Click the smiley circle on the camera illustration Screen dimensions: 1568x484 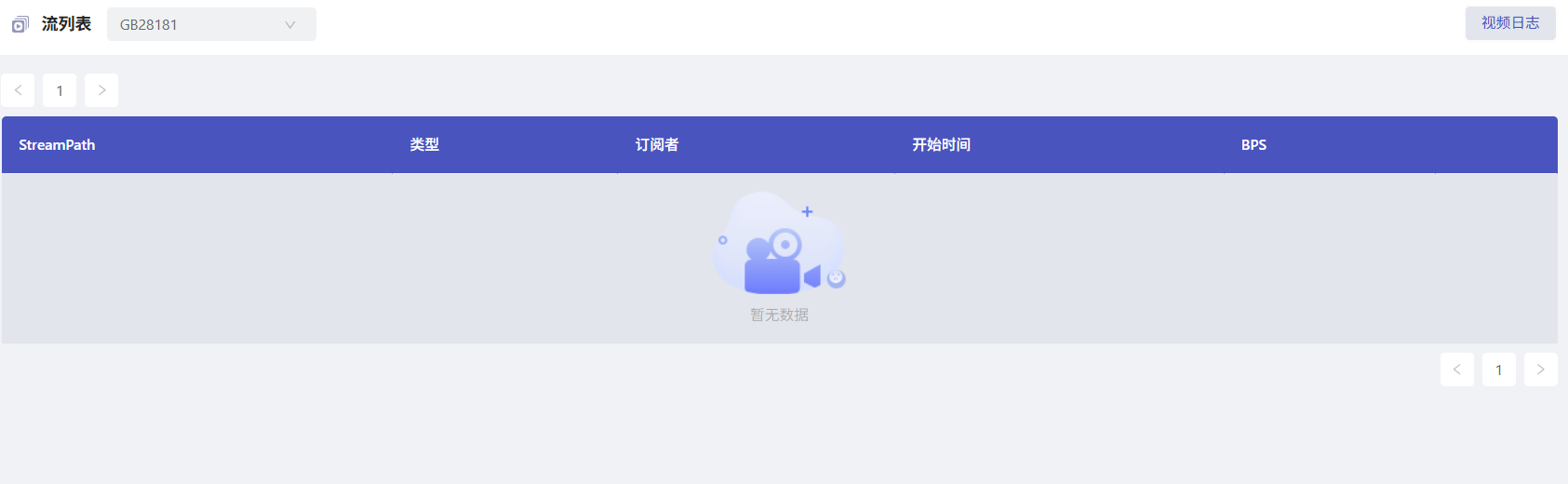836,277
